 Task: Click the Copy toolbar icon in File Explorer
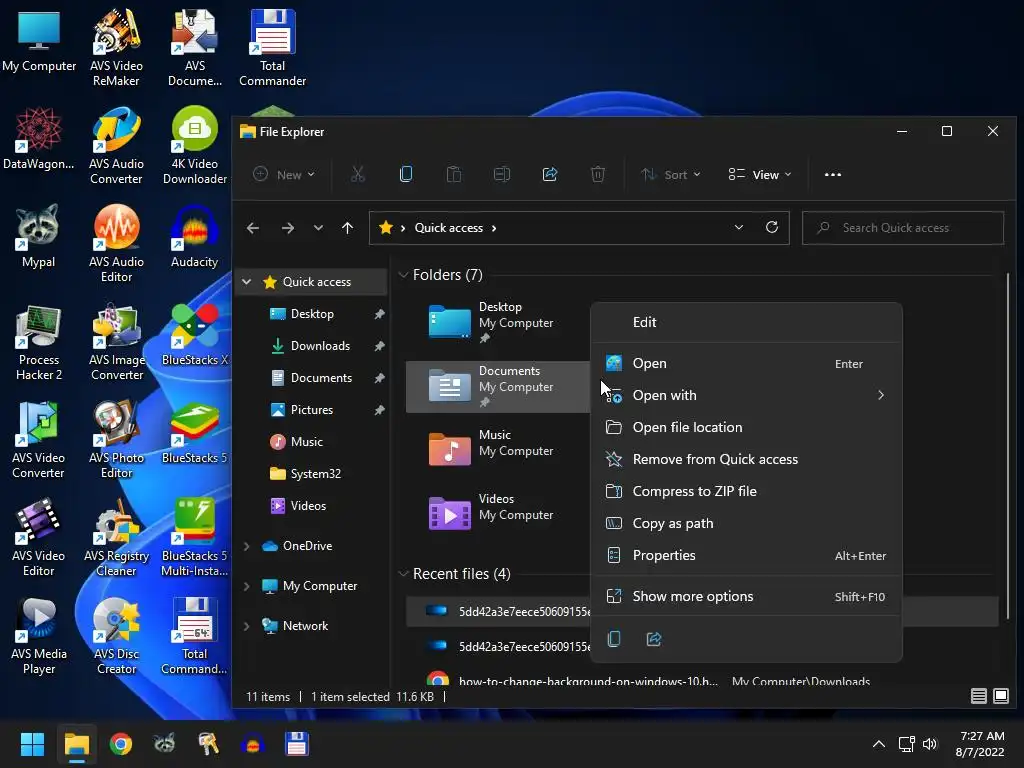[x=406, y=174]
